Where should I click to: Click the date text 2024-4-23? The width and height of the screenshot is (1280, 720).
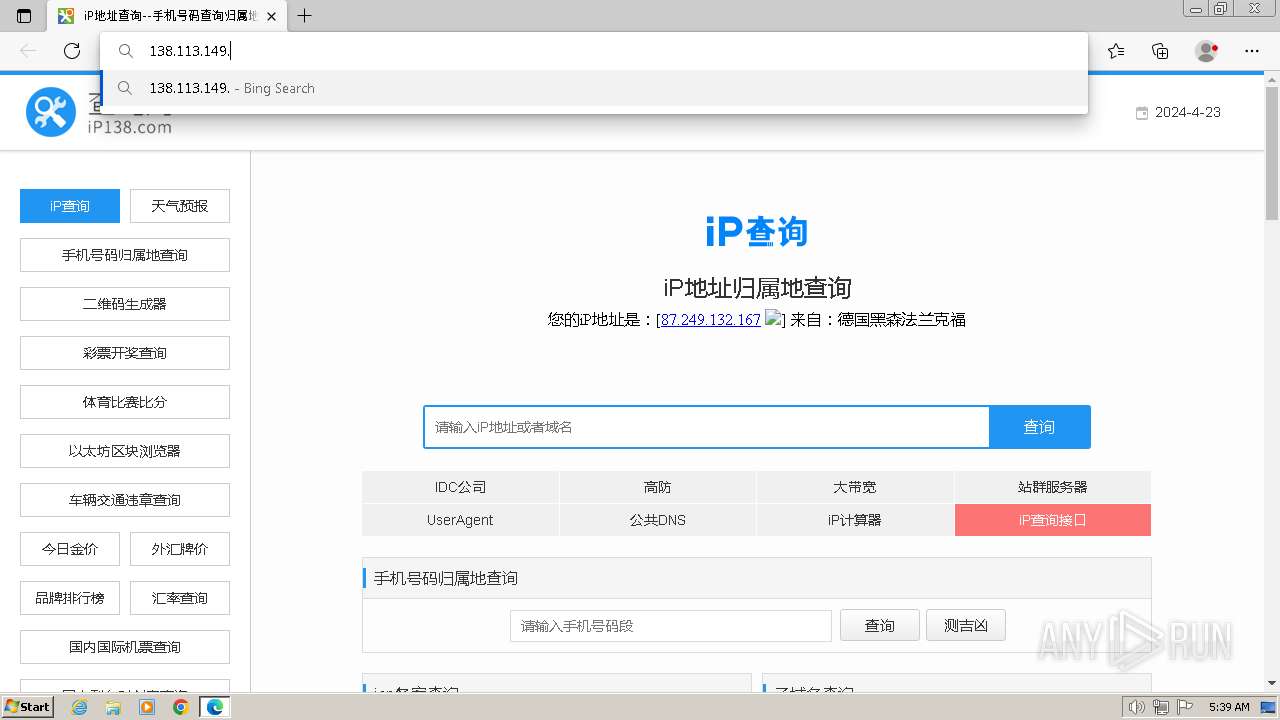coord(1188,113)
